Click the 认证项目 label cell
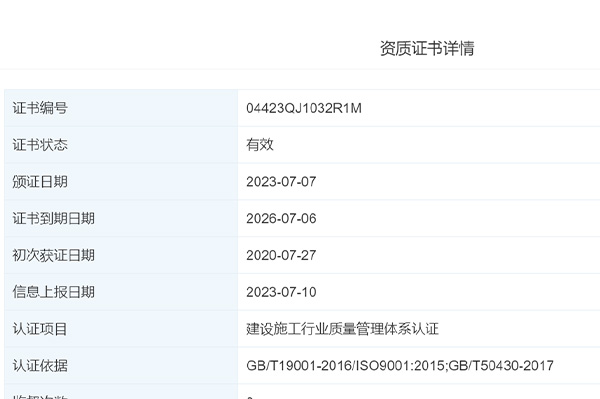The image size is (600, 399). tap(121, 329)
